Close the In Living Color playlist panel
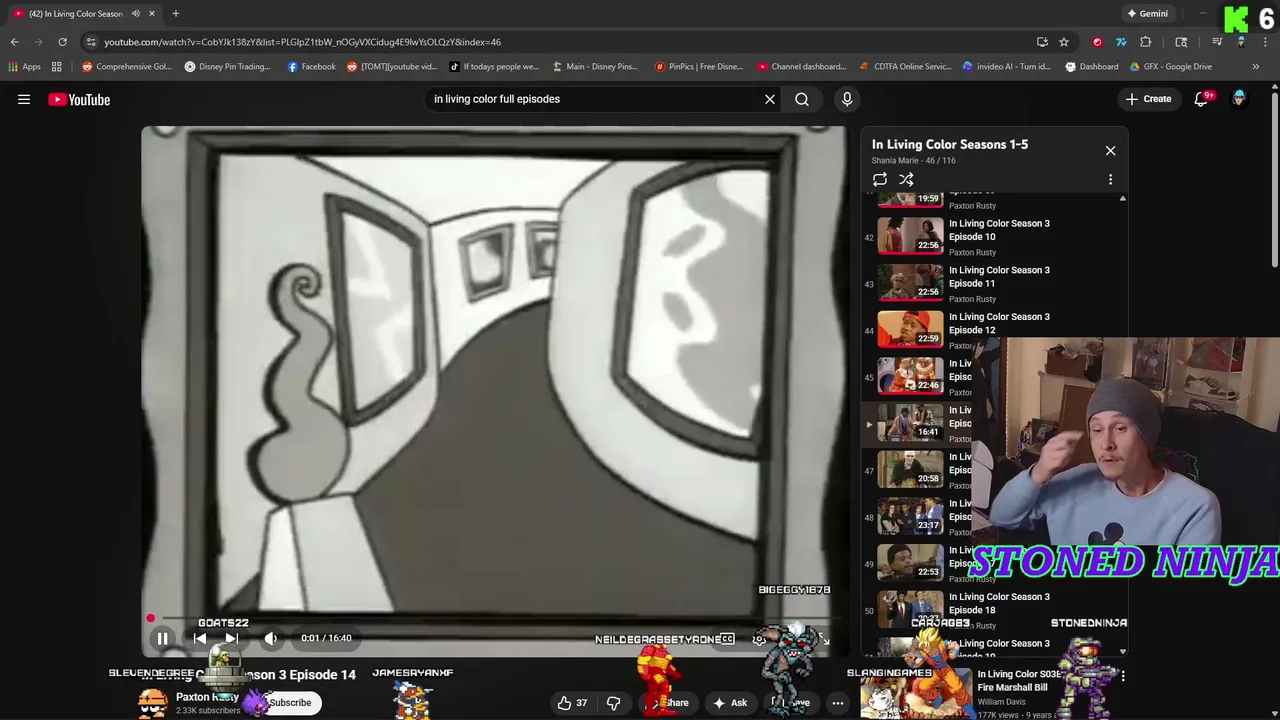 (x=1110, y=150)
